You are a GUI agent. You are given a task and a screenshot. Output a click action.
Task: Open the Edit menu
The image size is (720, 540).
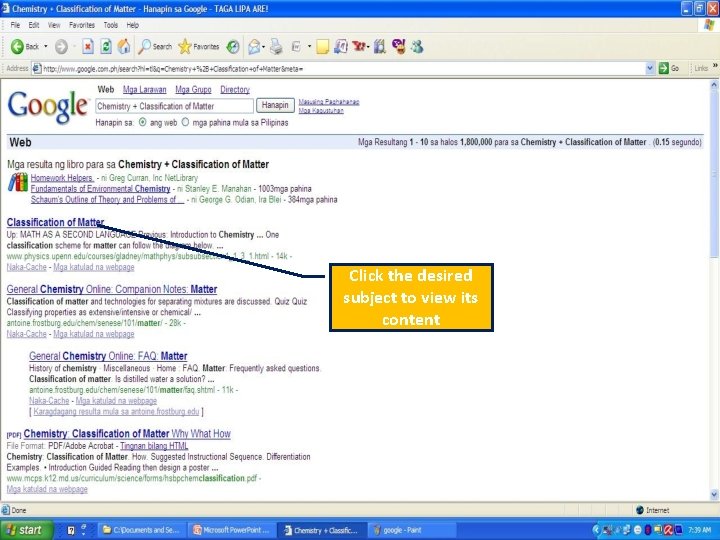click(34, 25)
